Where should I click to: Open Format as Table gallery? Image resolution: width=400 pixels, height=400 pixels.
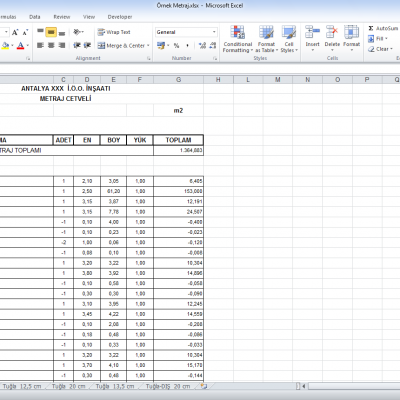click(266, 39)
